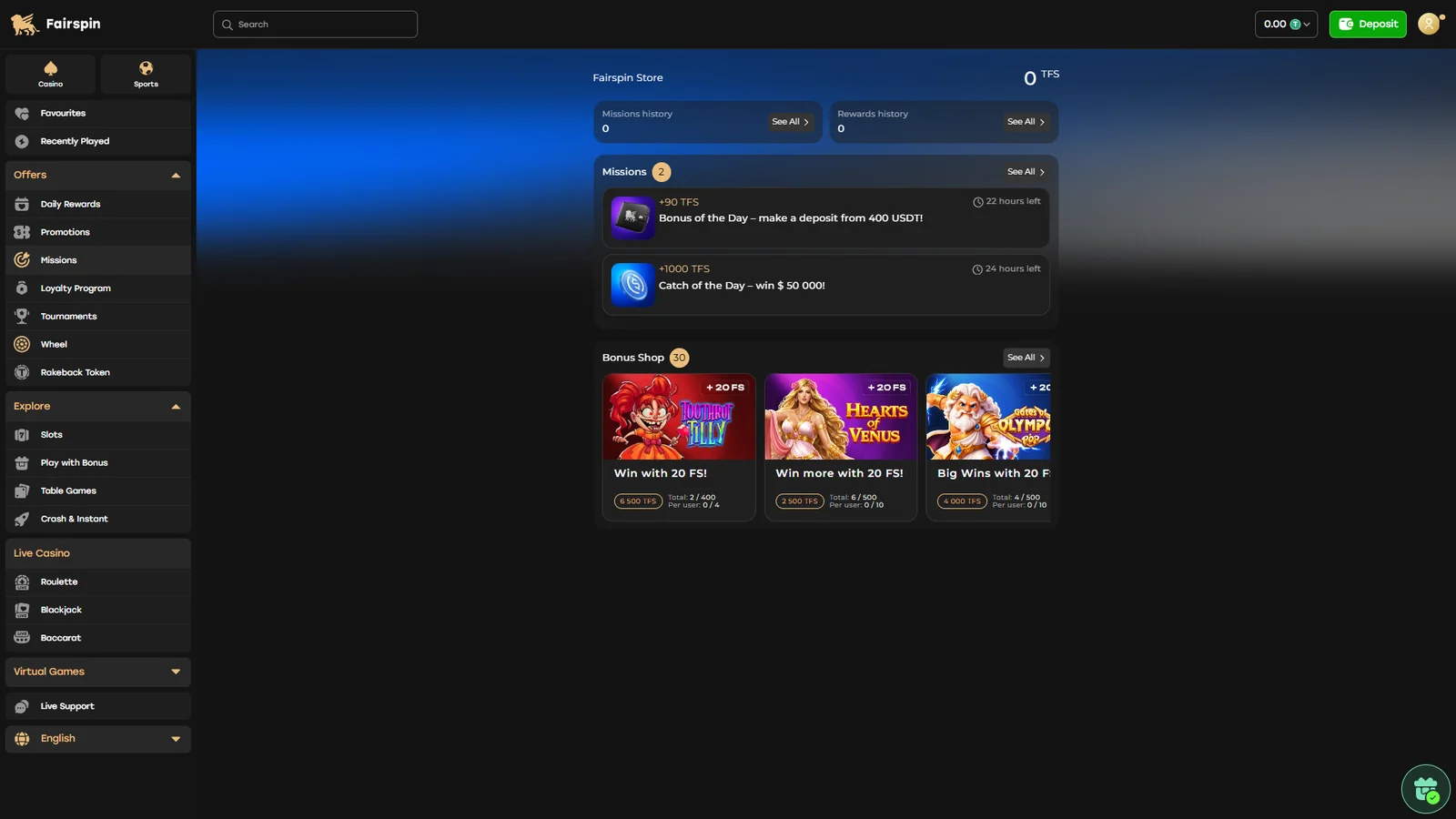Screen dimensions: 1456x819
Task: Click the 2 500 TFS price badge
Action: pyautogui.click(x=800, y=501)
